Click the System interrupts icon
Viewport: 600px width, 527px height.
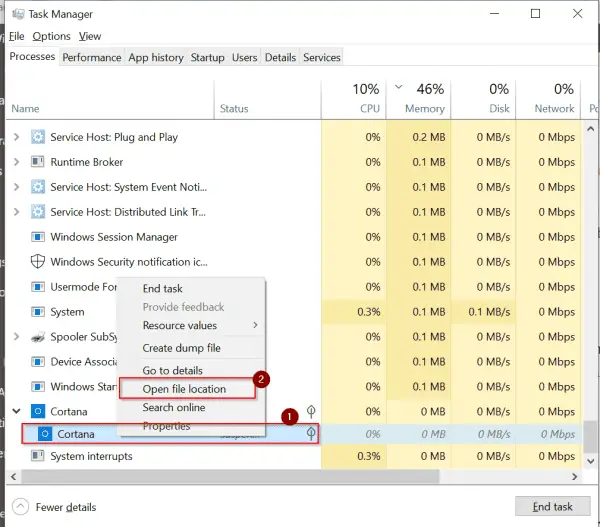38,456
